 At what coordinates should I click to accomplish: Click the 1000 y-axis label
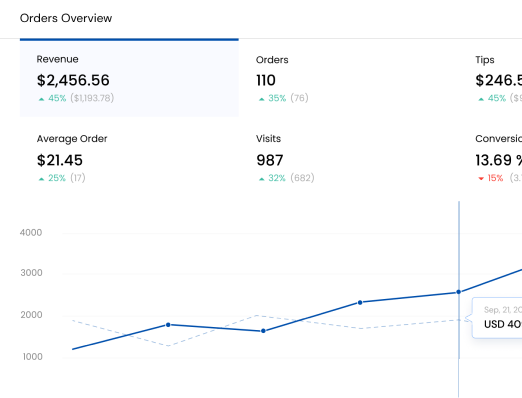[x=32, y=357]
